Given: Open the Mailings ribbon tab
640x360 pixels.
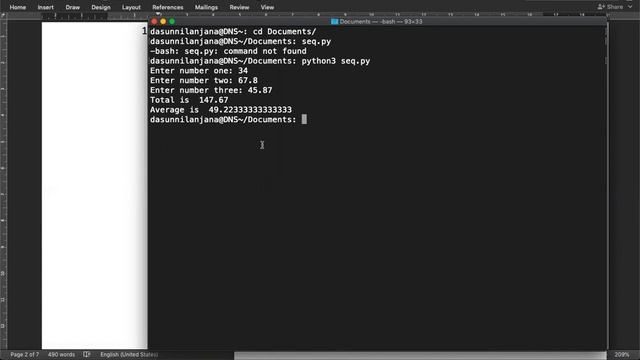Looking at the screenshot, I should click(206, 7).
